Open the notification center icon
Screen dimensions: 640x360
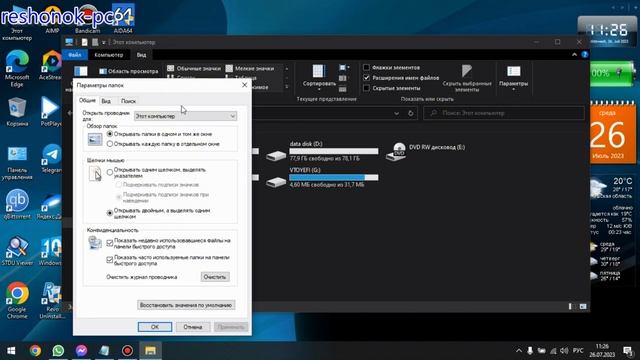click(627, 351)
